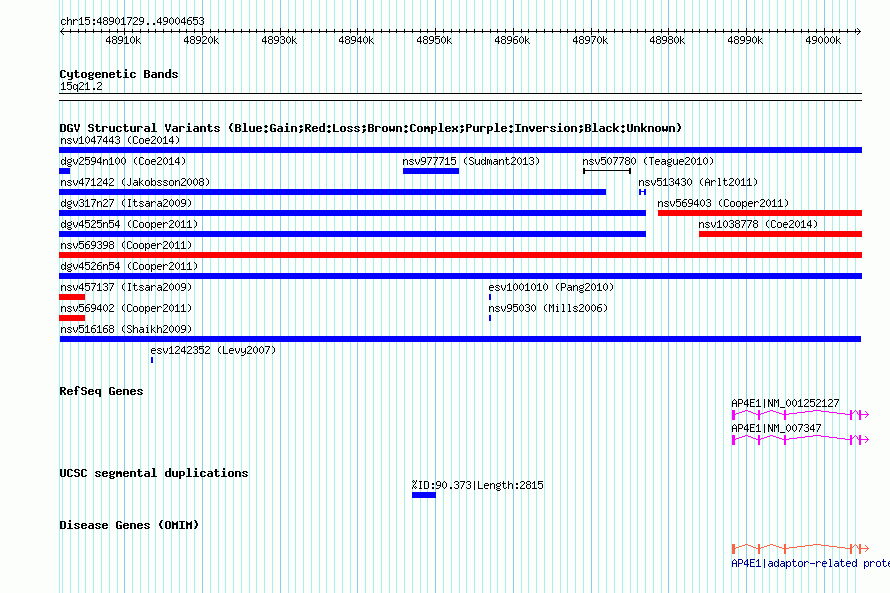Open esv1001010 (Pang2010) variant label

(x=551, y=287)
